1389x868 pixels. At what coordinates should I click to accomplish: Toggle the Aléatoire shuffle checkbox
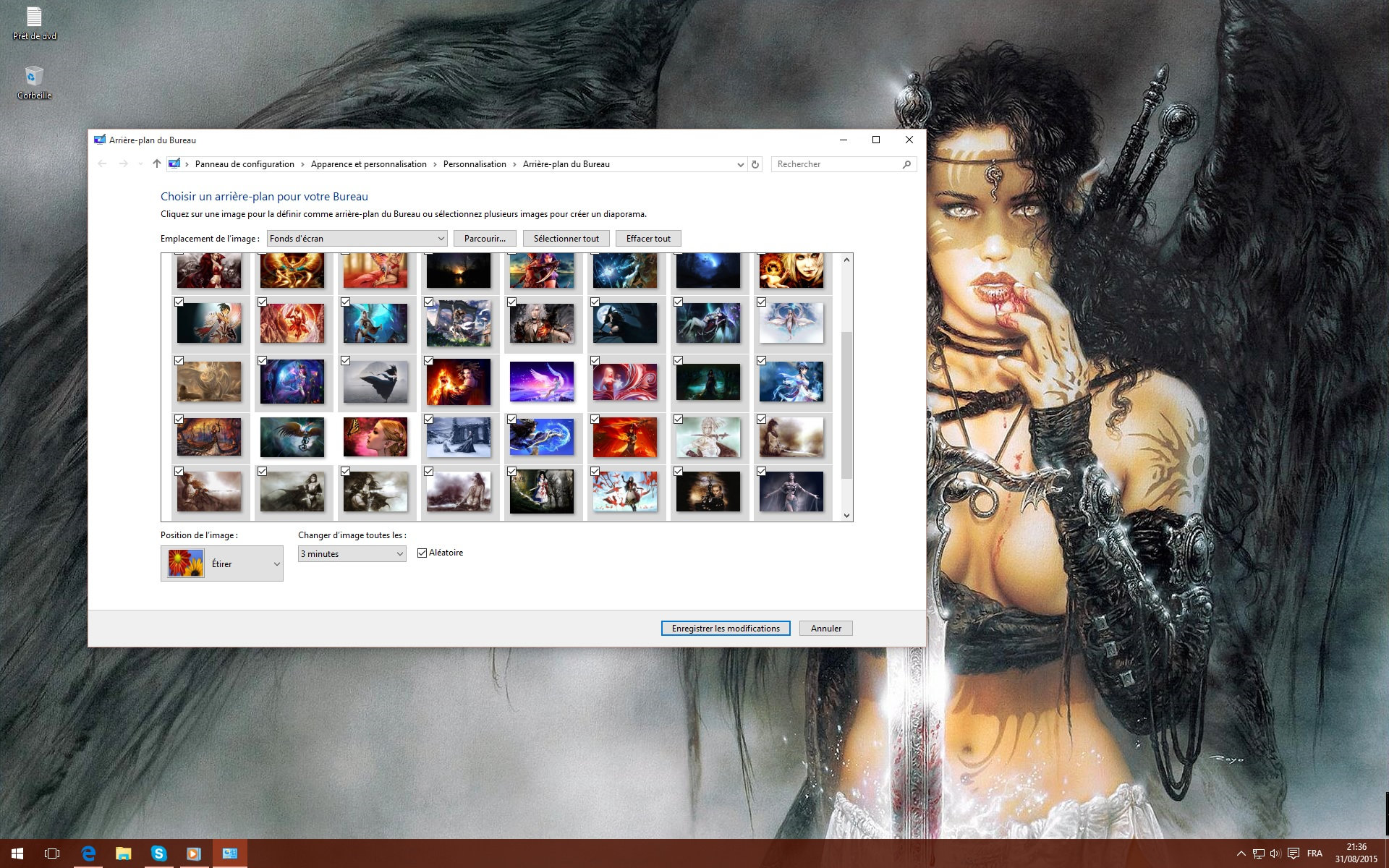(422, 553)
